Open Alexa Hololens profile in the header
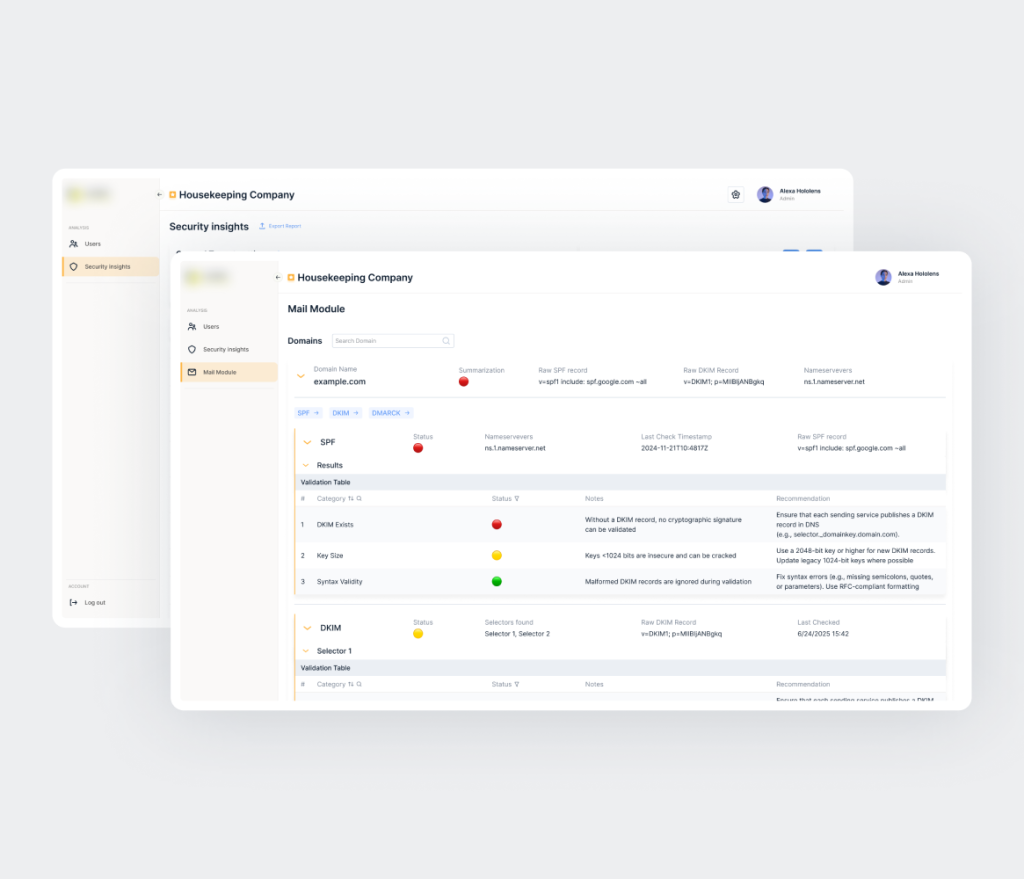 tap(898, 276)
